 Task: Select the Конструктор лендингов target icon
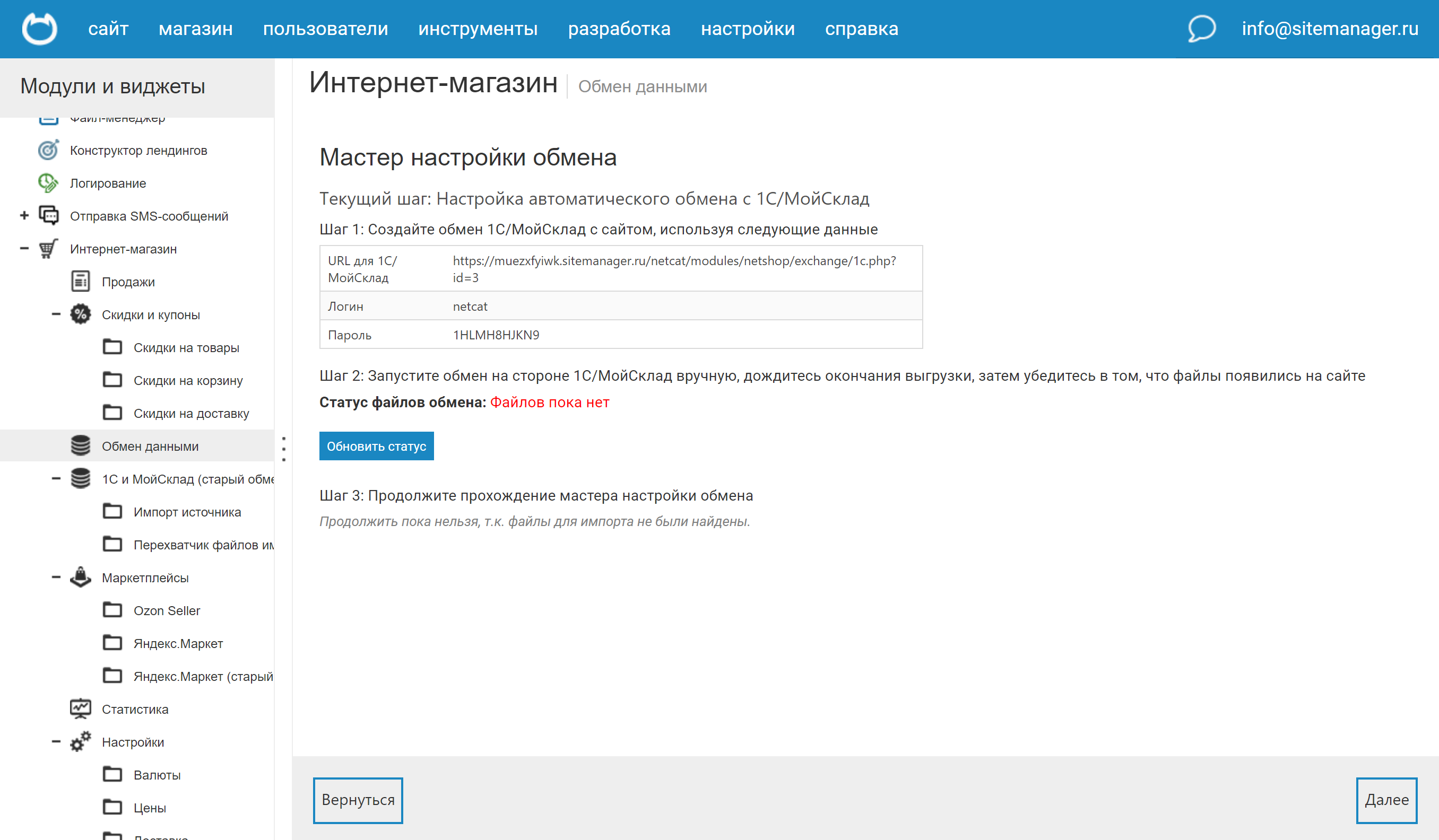coord(48,150)
